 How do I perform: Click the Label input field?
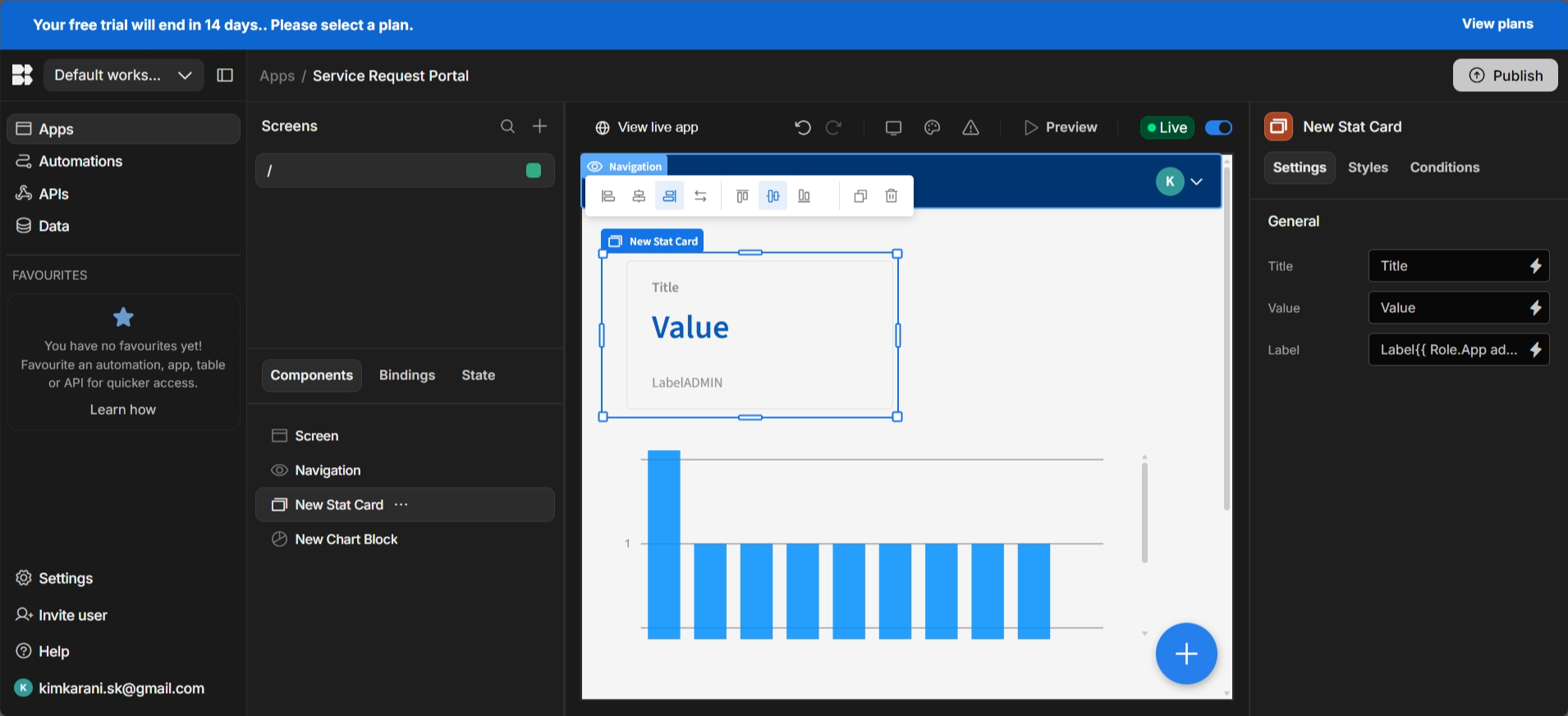pyautogui.click(x=1459, y=350)
